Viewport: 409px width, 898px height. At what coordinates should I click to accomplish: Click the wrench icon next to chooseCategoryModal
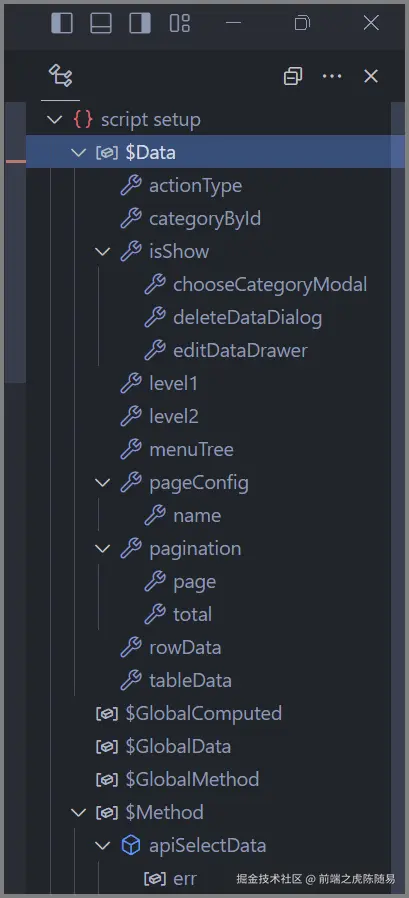(155, 285)
